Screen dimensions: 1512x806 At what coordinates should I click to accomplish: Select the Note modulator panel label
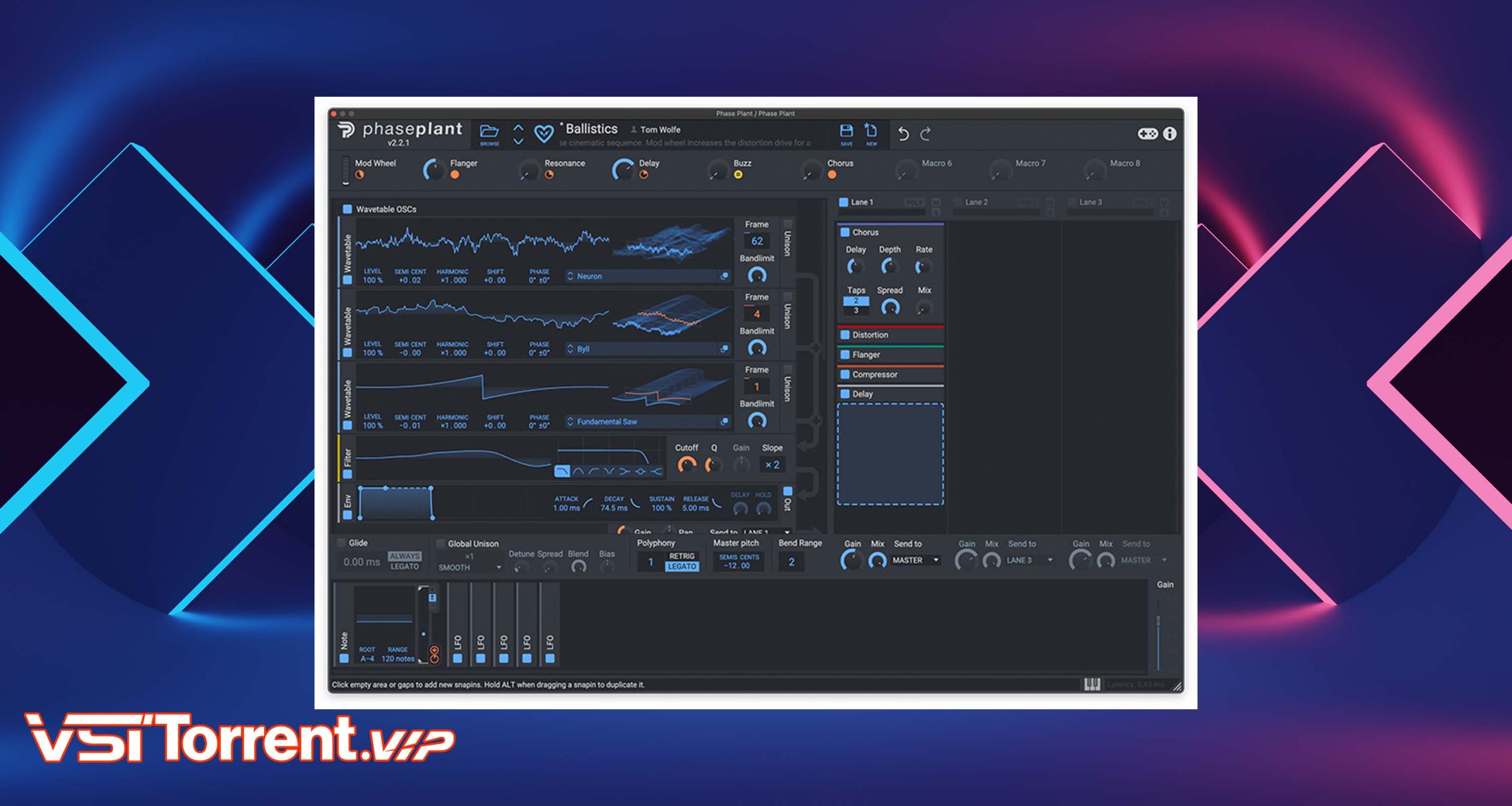coord(344,640)
